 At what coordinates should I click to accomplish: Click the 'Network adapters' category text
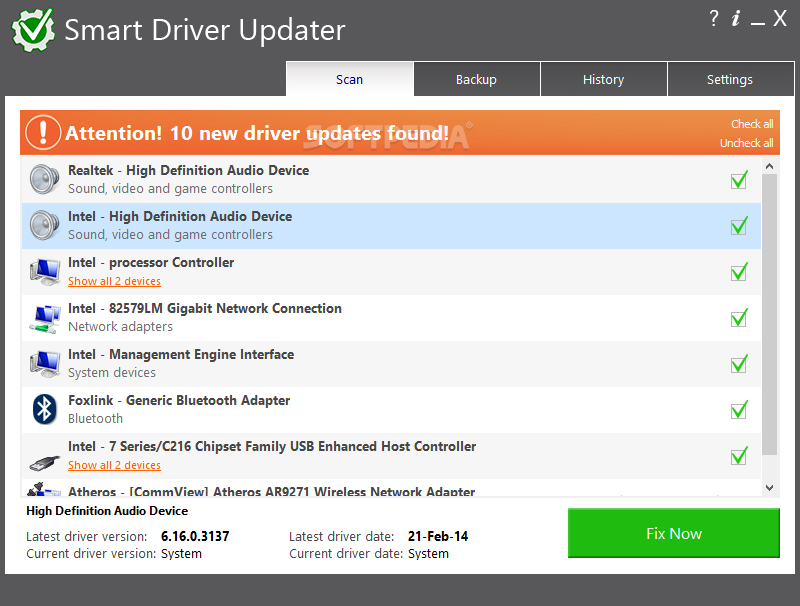(120, 326)
